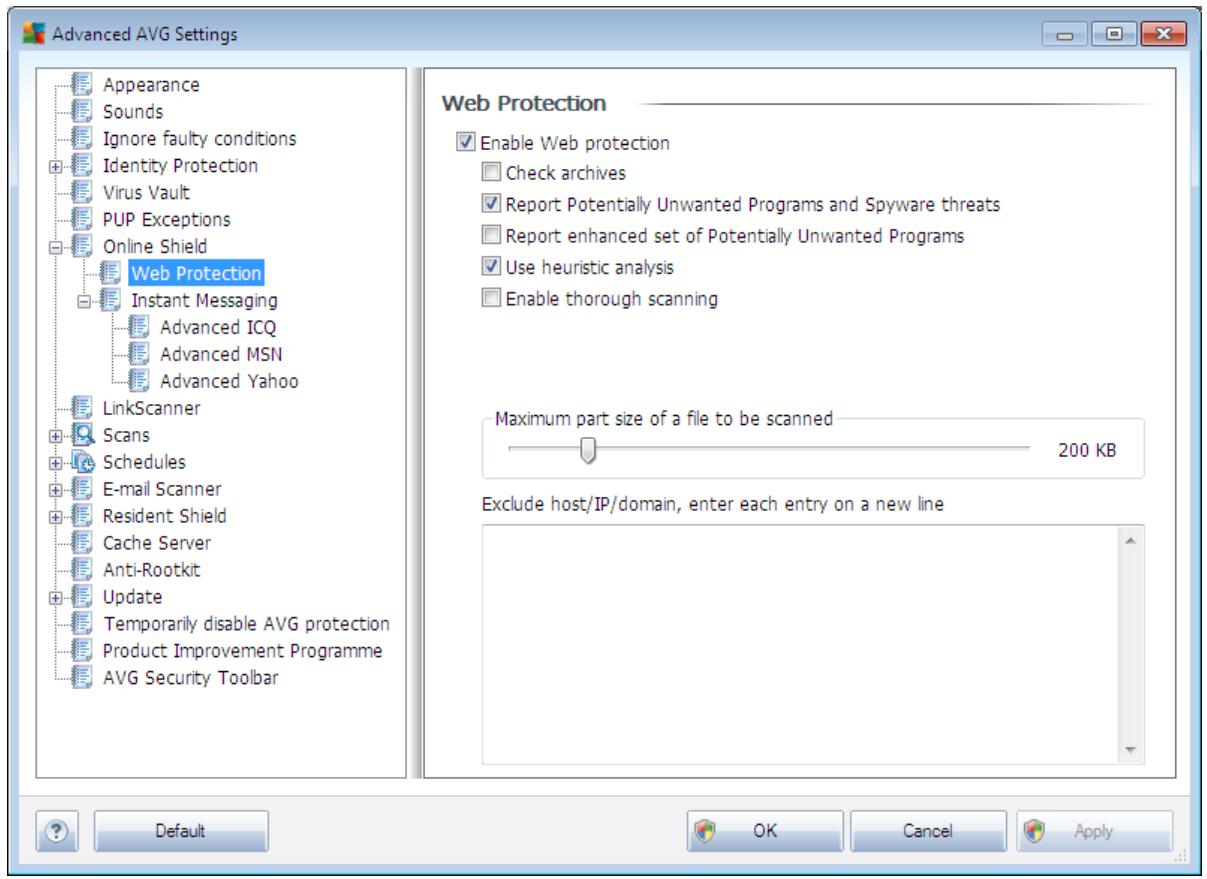
Task: Toggle Use heuristic analysis checkbox
Action: 490,267
